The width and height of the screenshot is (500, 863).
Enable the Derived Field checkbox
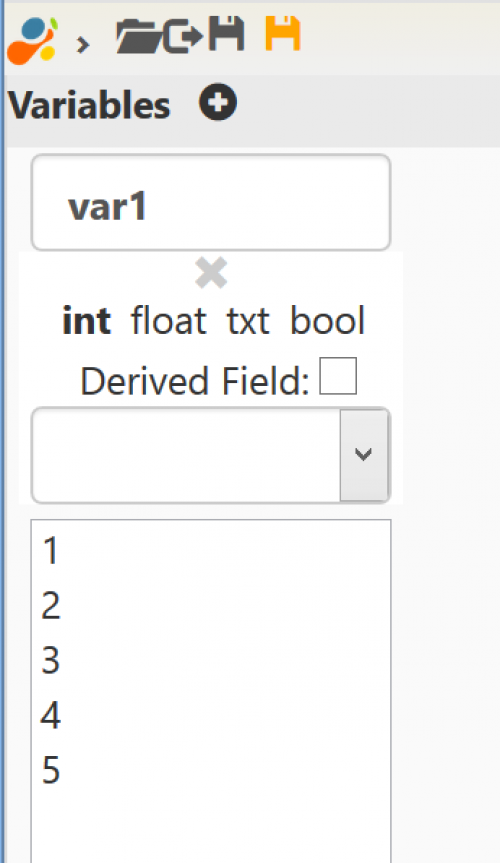point(338,376)
